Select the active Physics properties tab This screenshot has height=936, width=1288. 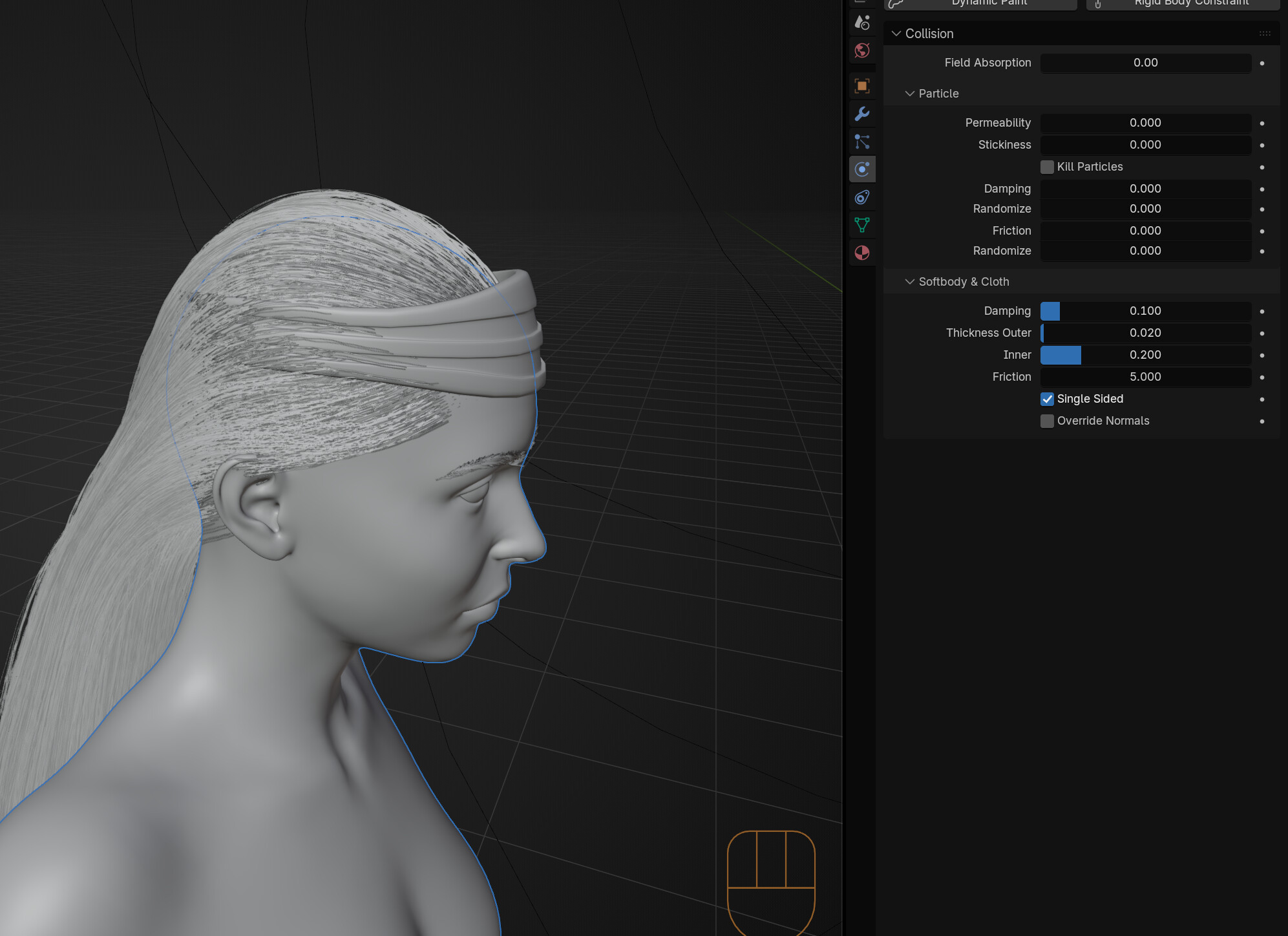[x=862, y=169]
